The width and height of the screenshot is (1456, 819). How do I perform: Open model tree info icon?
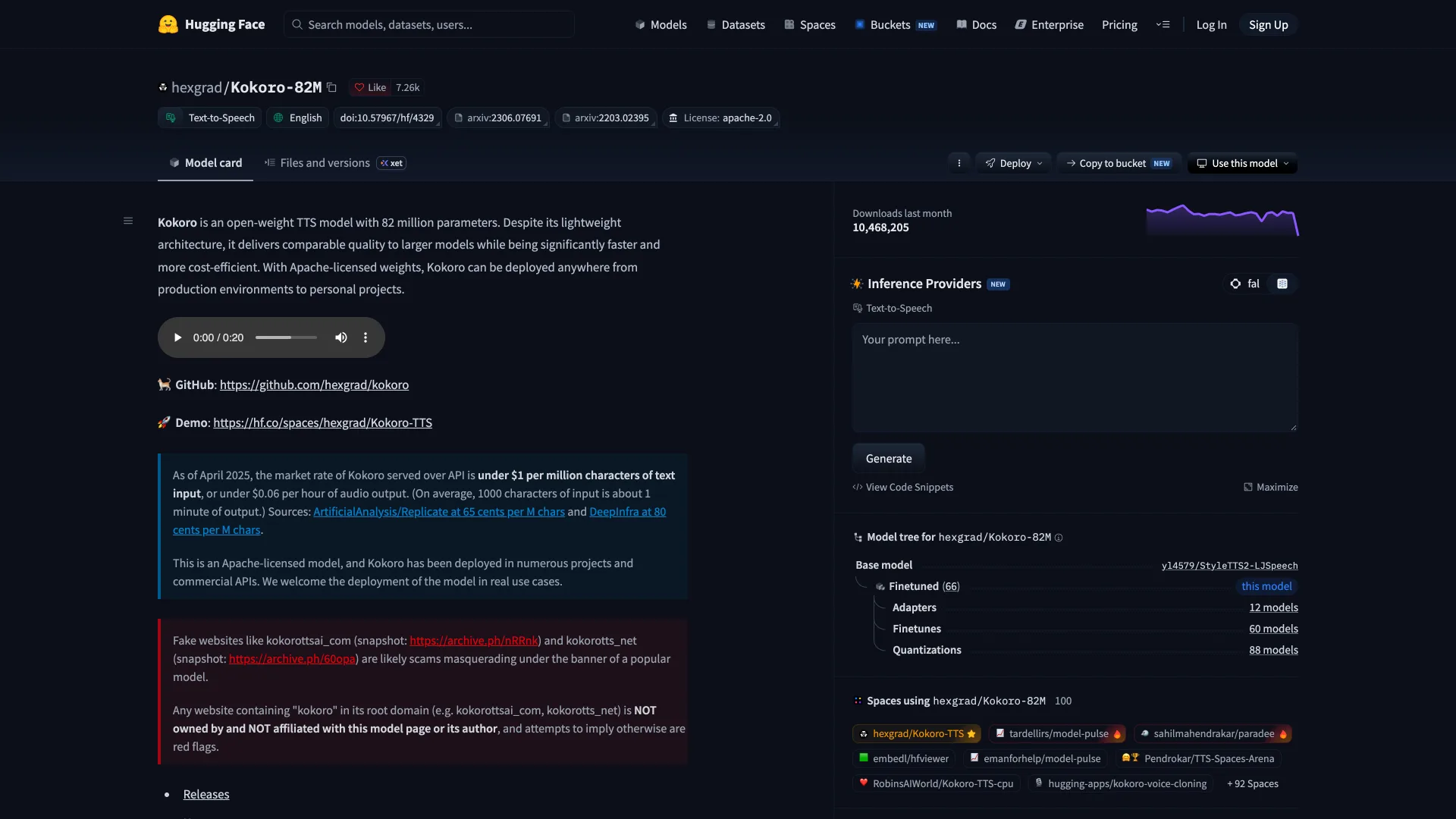(x=1059, y=538)
